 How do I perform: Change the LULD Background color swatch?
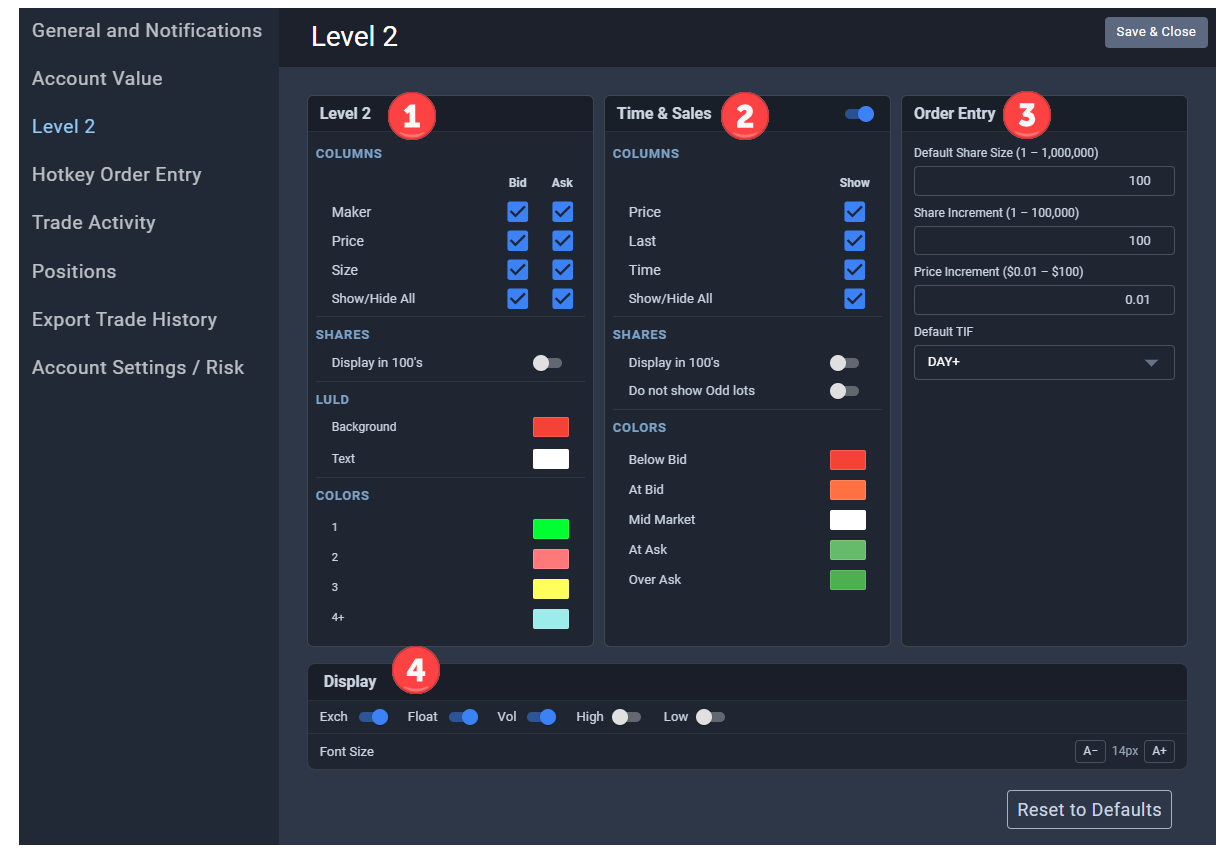[x=551, y=427]
